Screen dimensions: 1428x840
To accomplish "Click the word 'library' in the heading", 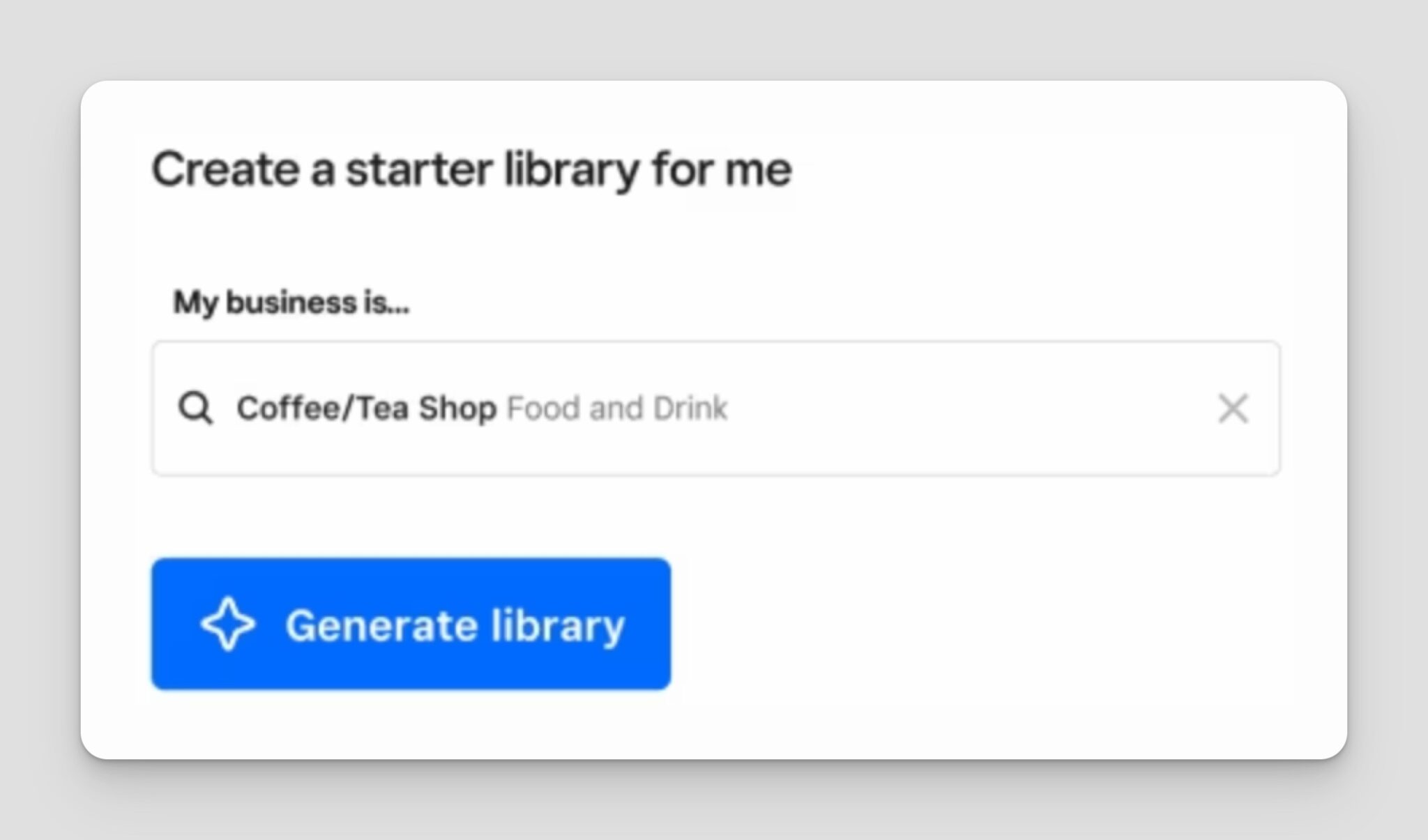I will [x=571, y=171].
